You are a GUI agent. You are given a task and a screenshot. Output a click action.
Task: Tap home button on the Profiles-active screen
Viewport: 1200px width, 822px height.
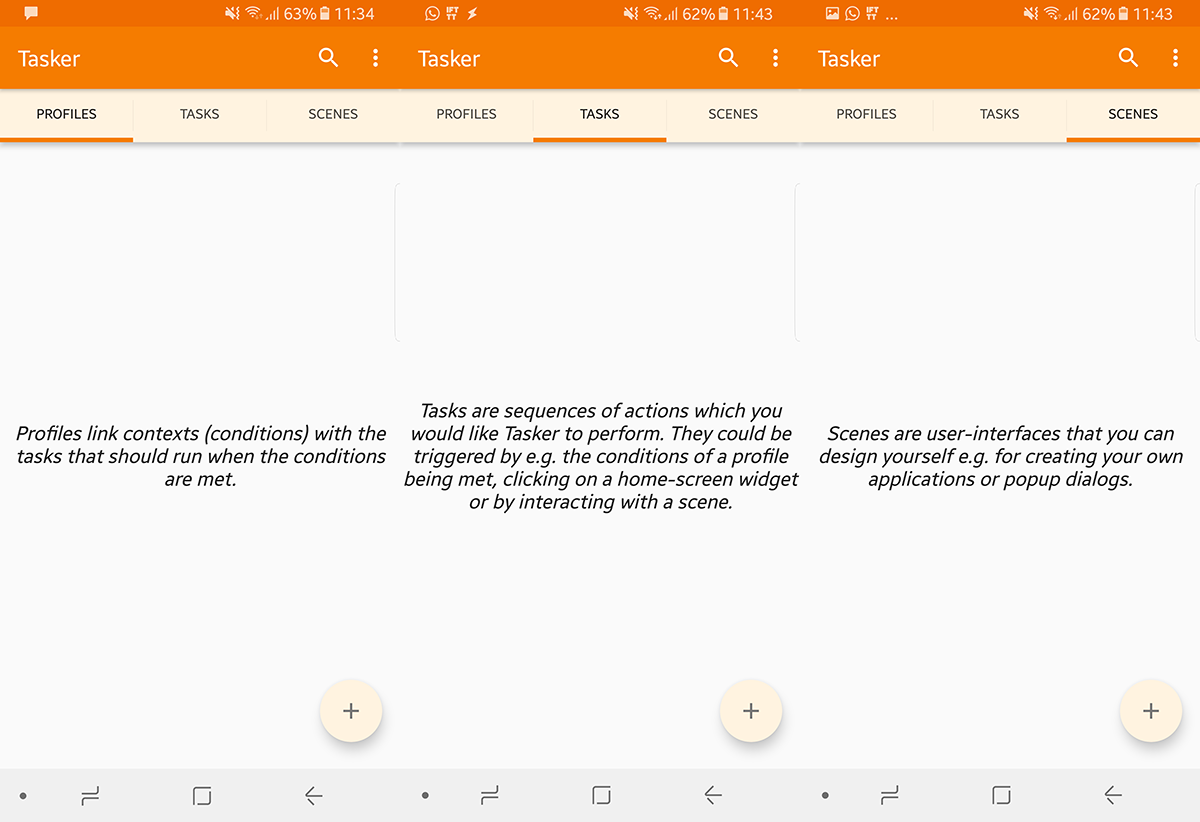(x=202, y=796)
